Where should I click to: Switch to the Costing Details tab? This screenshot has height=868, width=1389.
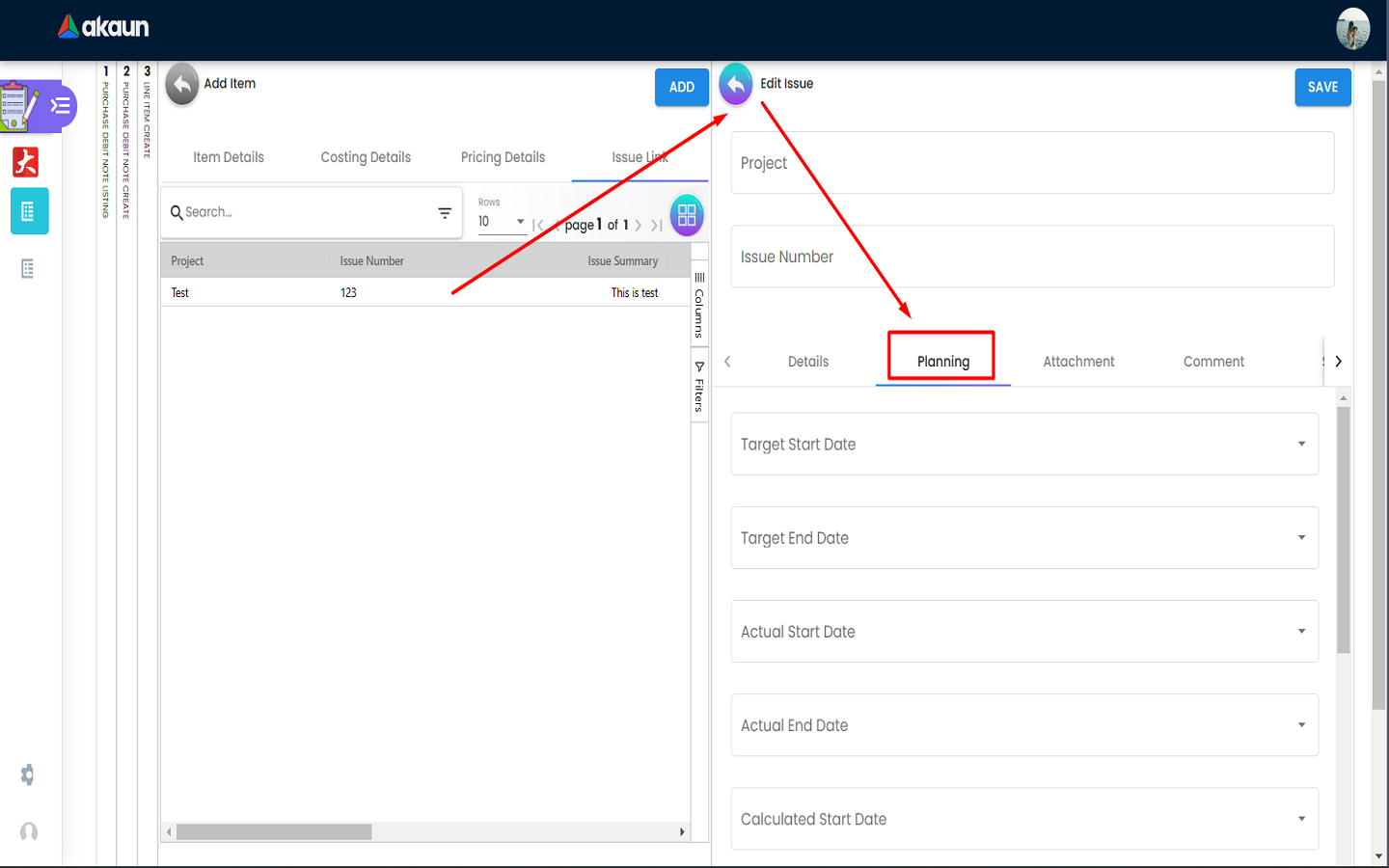pyautogui.click(x=366, y=157)
